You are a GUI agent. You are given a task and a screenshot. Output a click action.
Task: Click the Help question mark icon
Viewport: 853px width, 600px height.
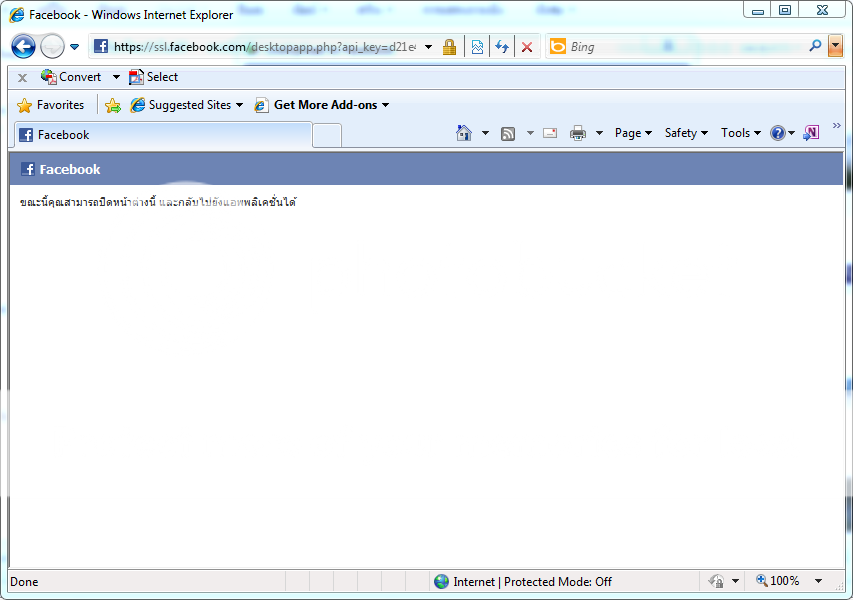[x=778, y=133]
